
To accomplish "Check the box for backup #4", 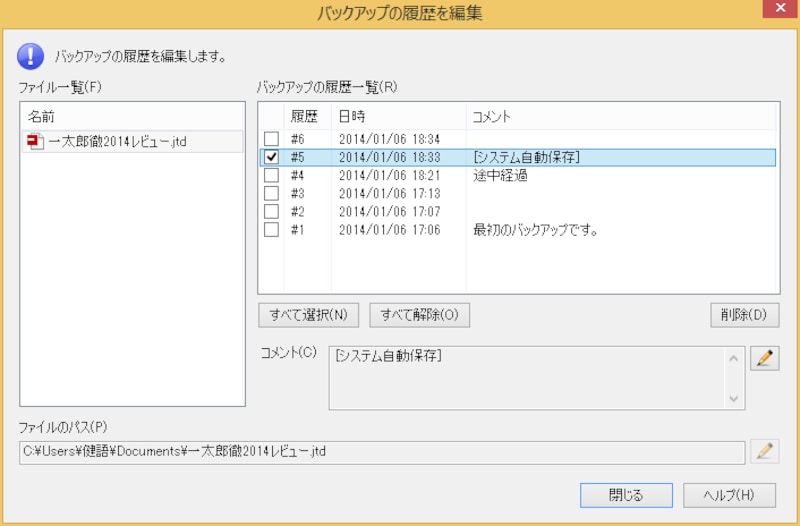I will pos(271,175).
